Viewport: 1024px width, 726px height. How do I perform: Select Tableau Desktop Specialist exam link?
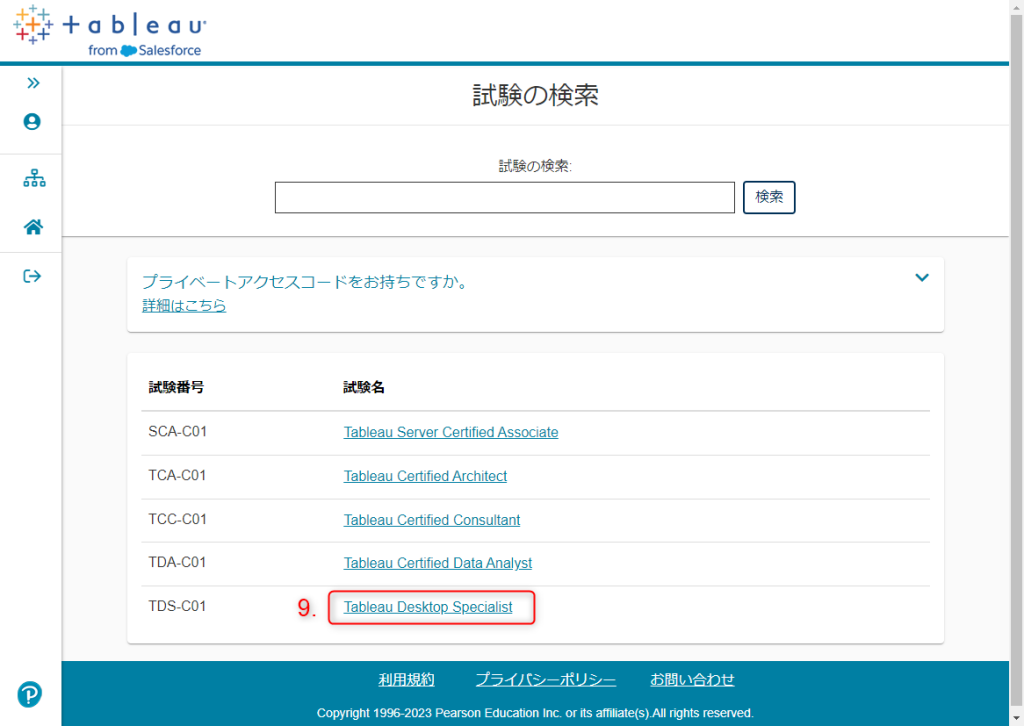(428, 607)
